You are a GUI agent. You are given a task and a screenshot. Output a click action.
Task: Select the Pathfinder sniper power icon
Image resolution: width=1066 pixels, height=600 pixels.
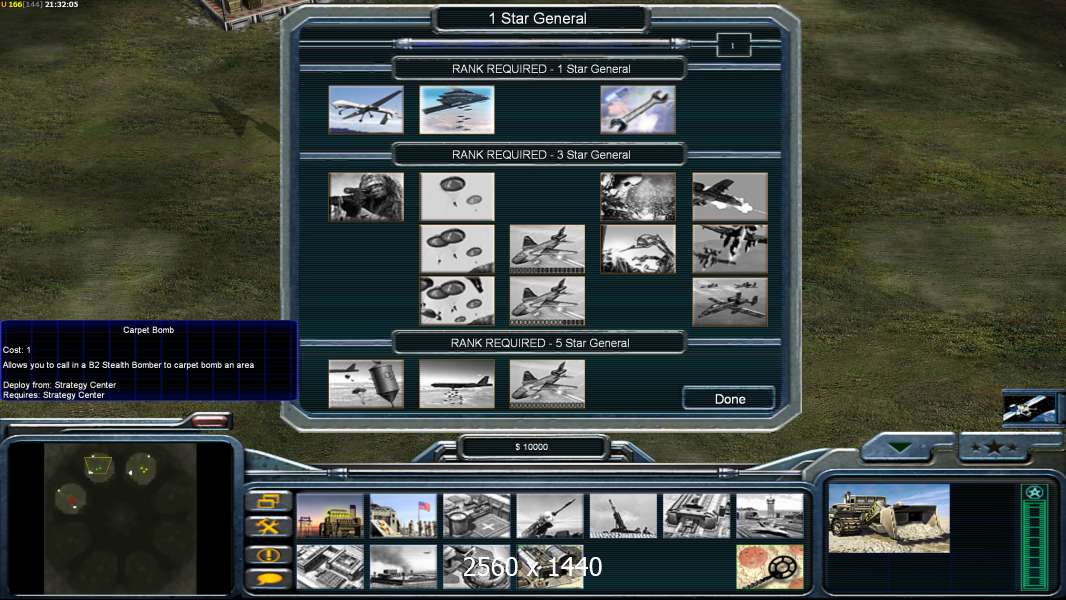point(366,197)
